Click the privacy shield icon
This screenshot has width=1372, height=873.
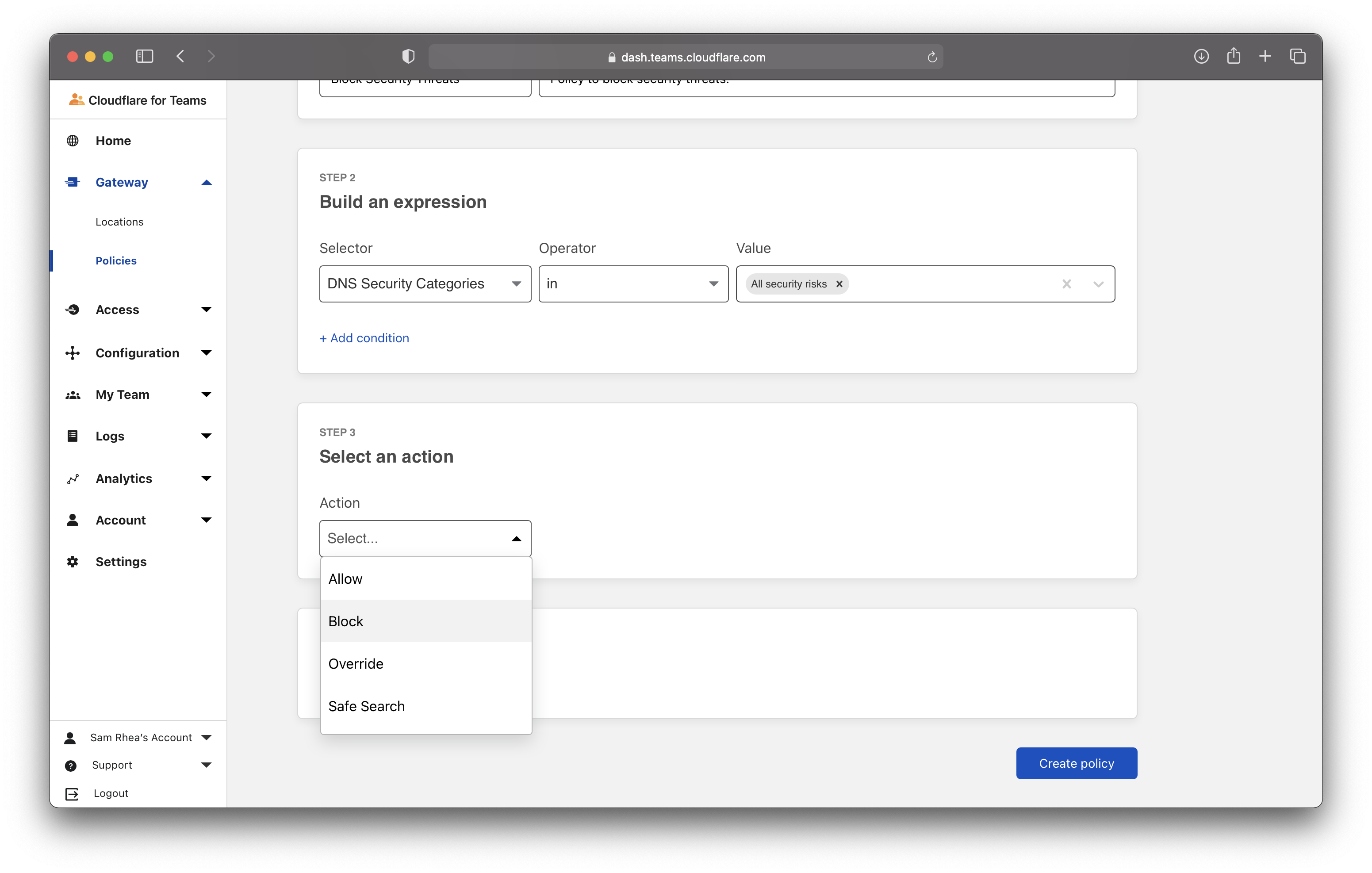pyautogui.click(x=408, y=57)
